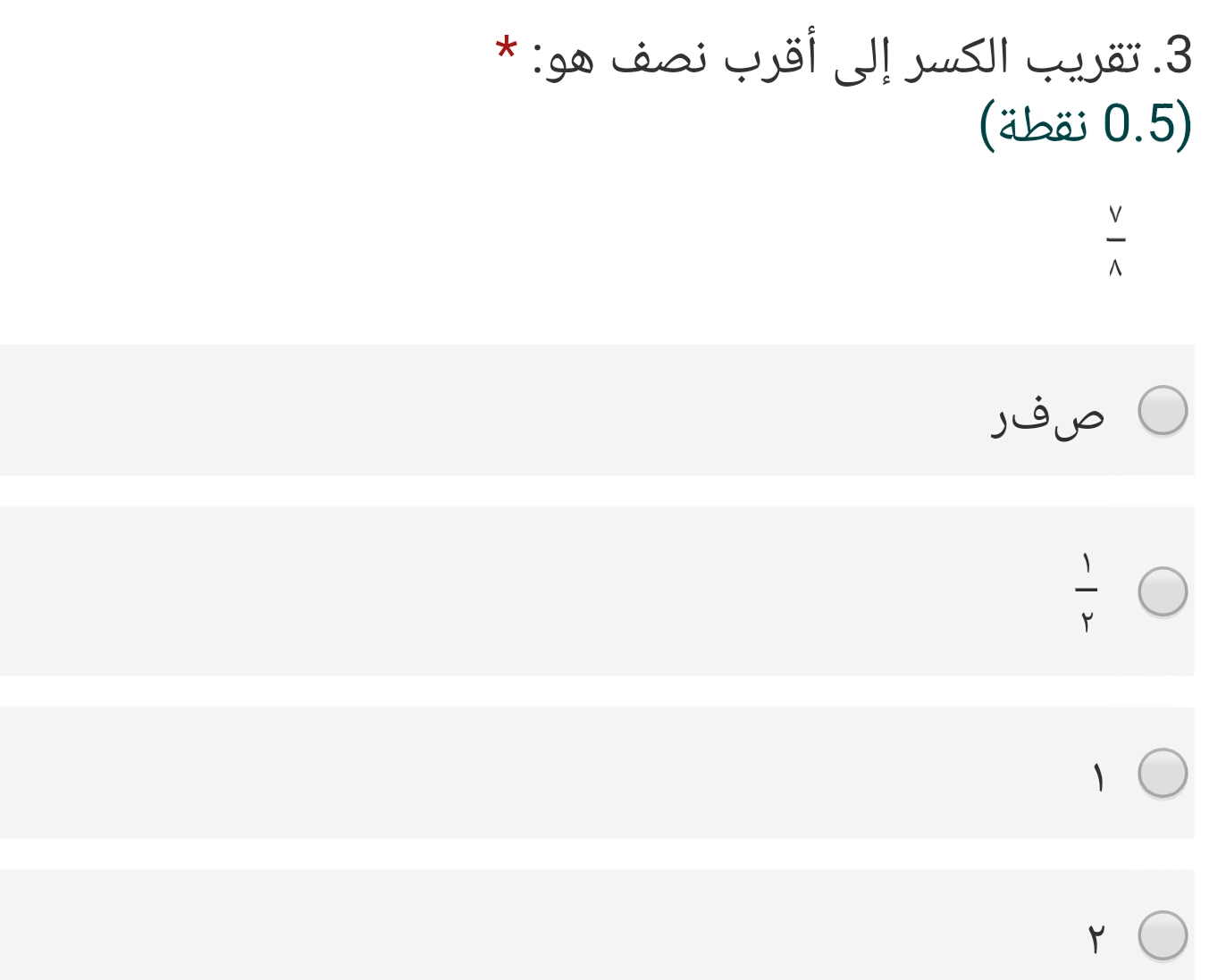Click the صفر answer text
The image size is (1209, 980).
coord(1047,414)
